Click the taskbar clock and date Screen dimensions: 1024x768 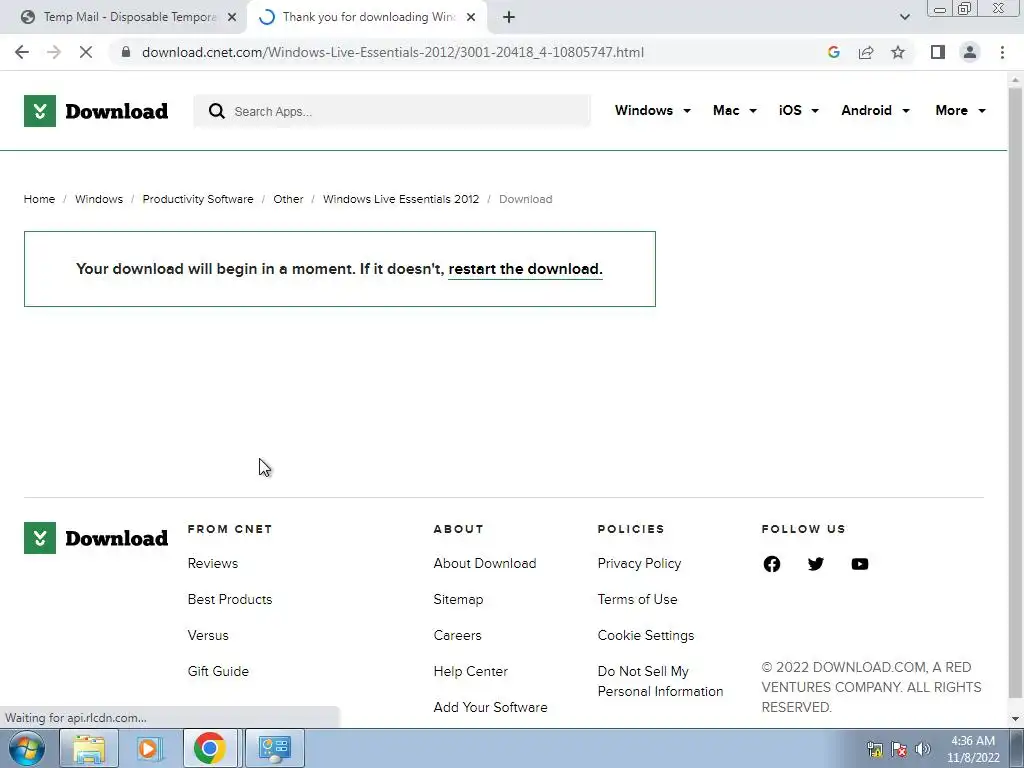(x=973, y=749)
